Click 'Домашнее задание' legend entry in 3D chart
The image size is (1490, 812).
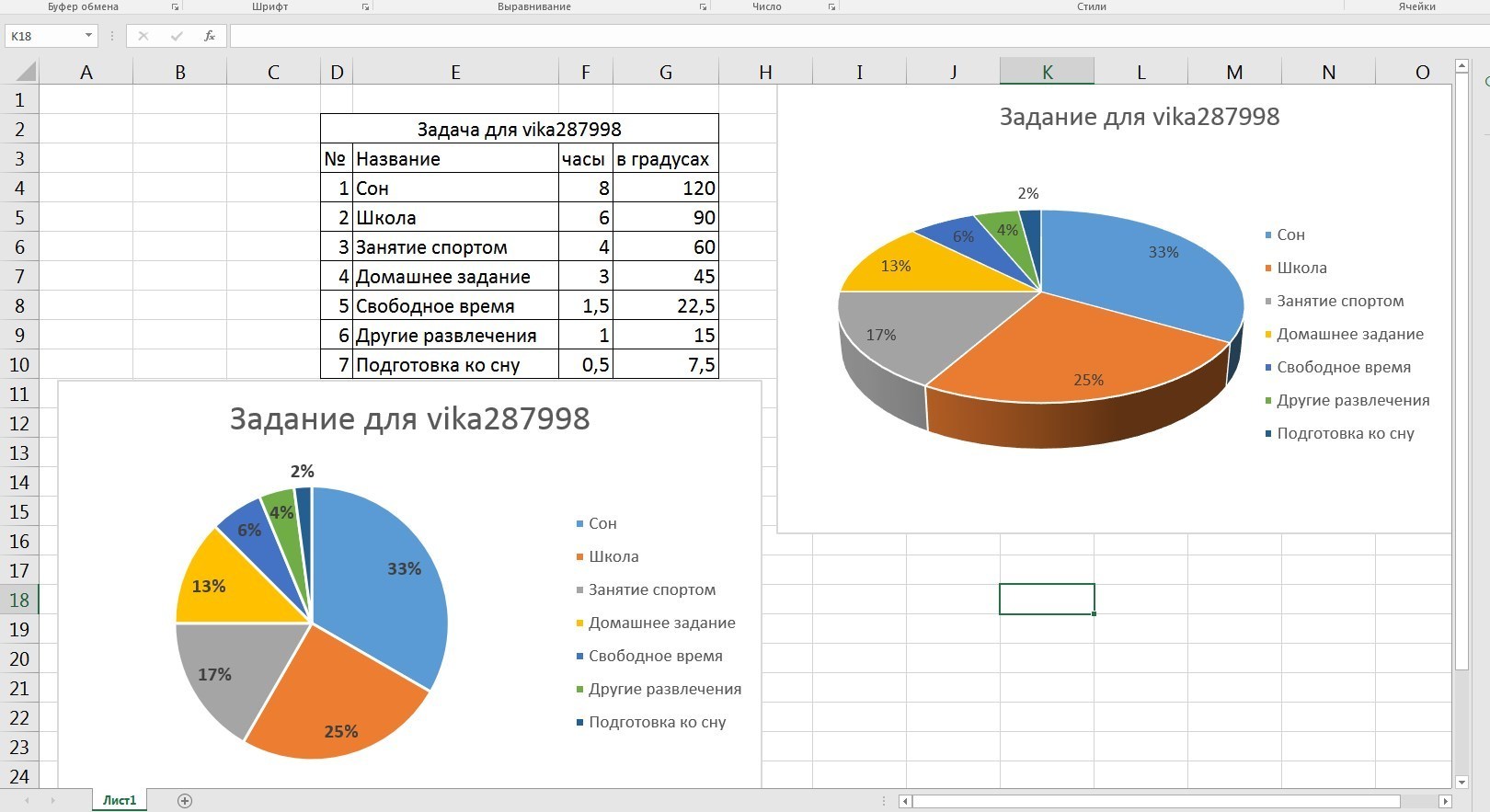tap(1345, 334)
